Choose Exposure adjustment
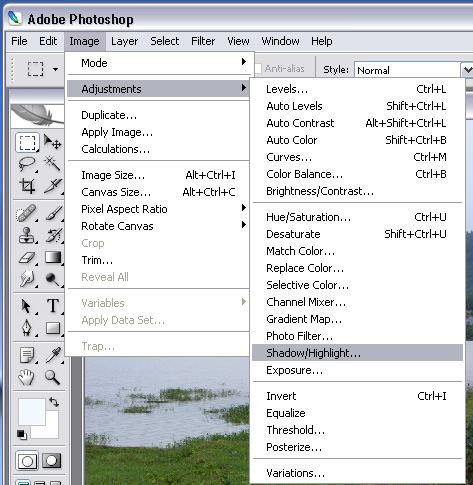 pos(357,370)
